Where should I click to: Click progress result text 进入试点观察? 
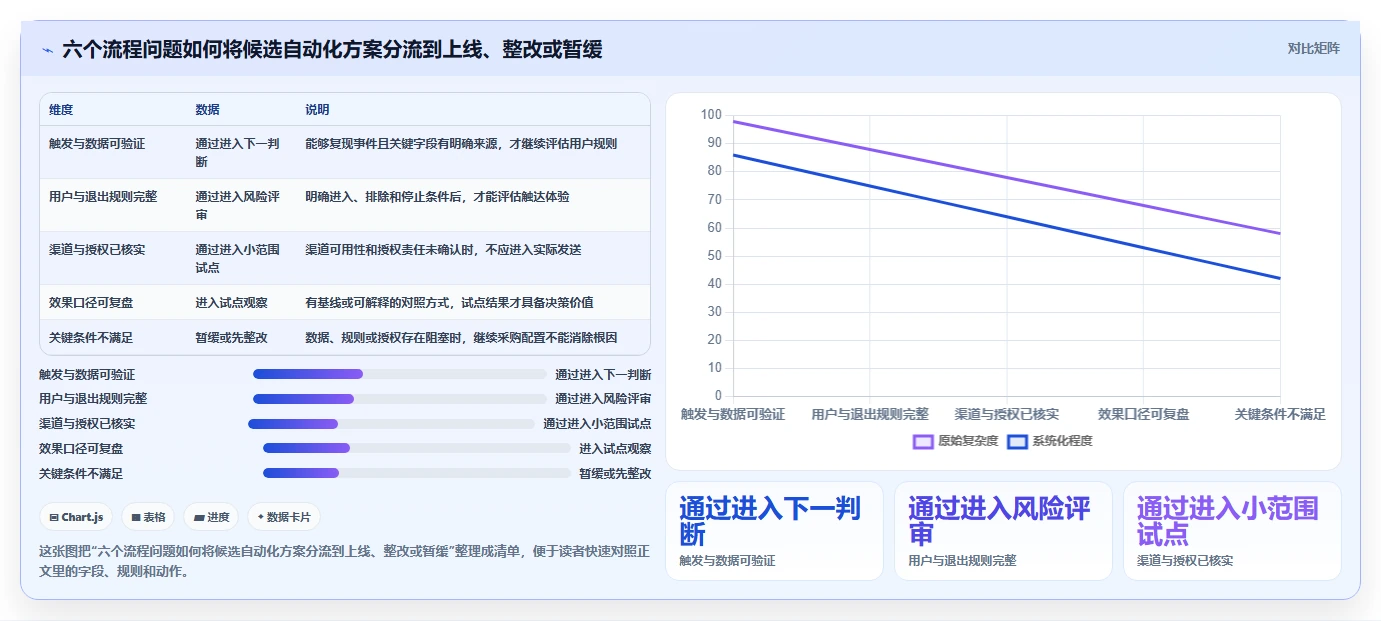point(615,449)
